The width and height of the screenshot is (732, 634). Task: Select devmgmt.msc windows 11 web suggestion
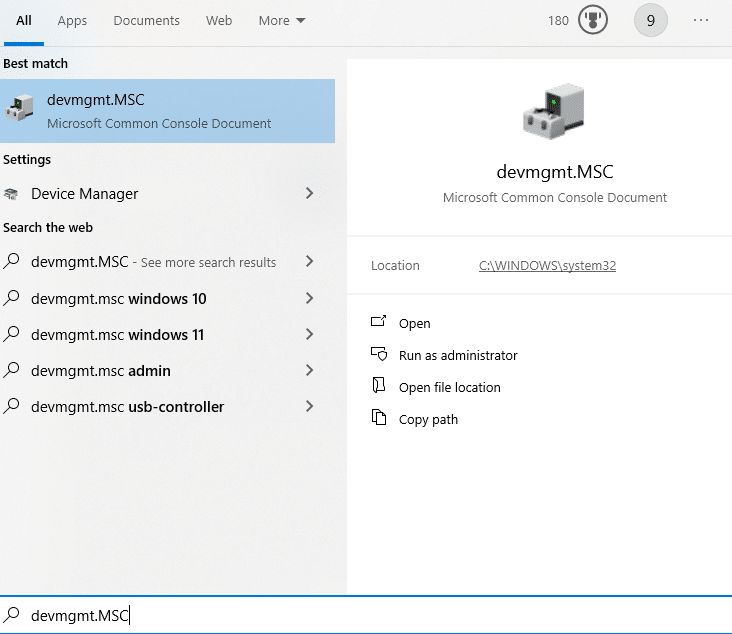click(117, 335)
